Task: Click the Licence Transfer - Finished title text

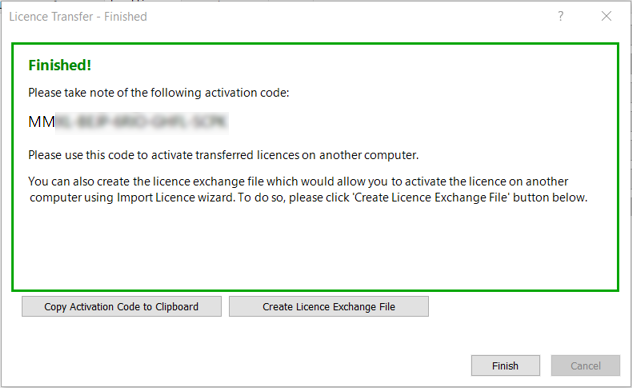Action: 78,17
